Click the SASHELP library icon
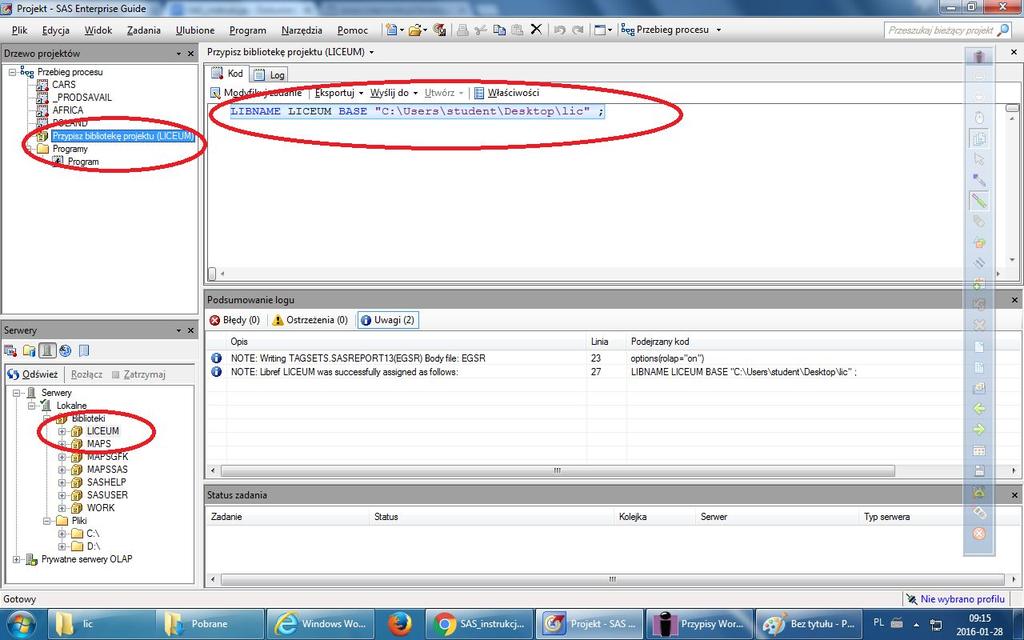The width and height of the screenshot is (1024, 640). coord(77,482)
